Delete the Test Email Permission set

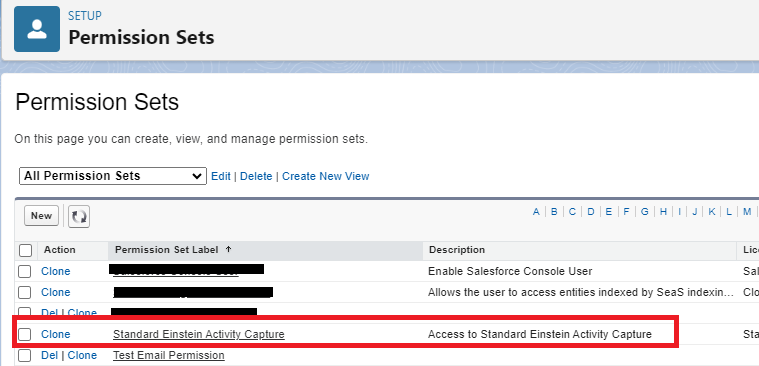(x=49, y=355)
